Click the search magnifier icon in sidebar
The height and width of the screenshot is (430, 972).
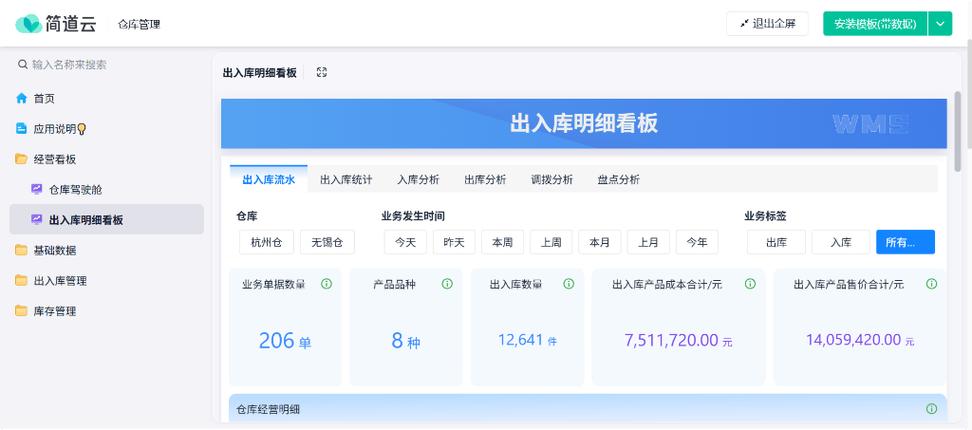pyautogui.click(x=22, y=64)
